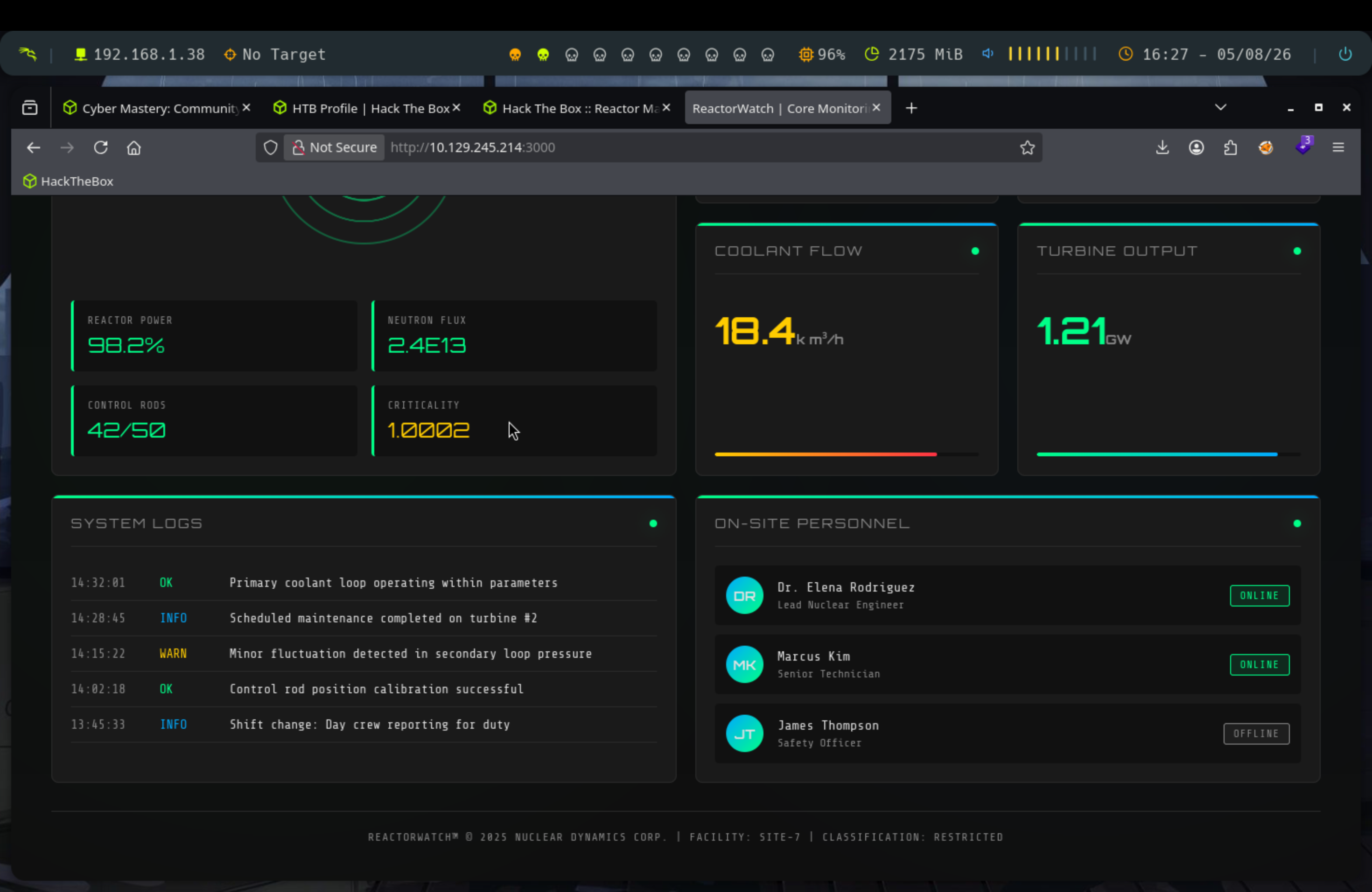Click the Coolant Flow progress bar
The width and height of the screenshot is (1372, 892).
846,454
